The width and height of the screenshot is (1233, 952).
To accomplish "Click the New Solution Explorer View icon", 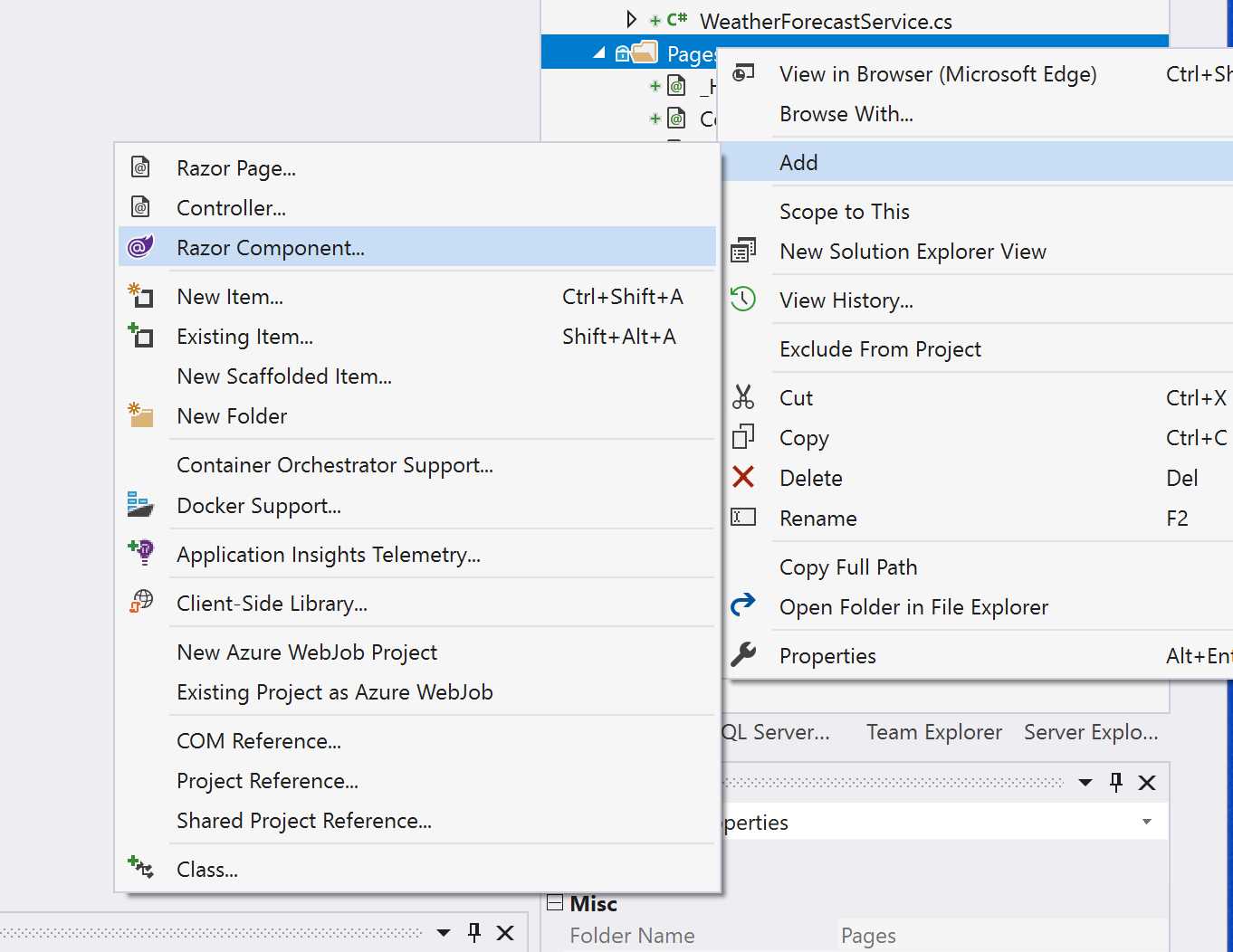I will pos(743,251).
